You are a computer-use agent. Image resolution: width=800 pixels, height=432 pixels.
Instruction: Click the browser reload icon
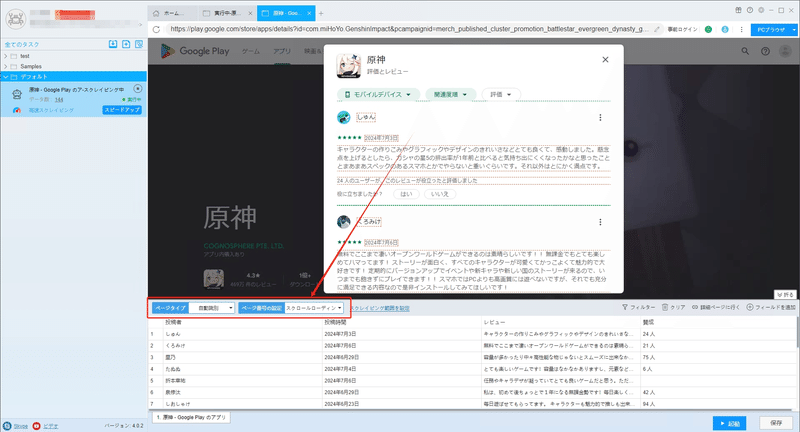point(157,29)
